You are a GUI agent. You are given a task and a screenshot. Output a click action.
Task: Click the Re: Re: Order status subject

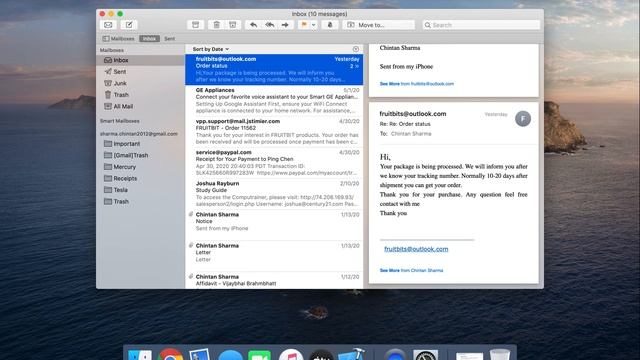click(x=405, y=124)
